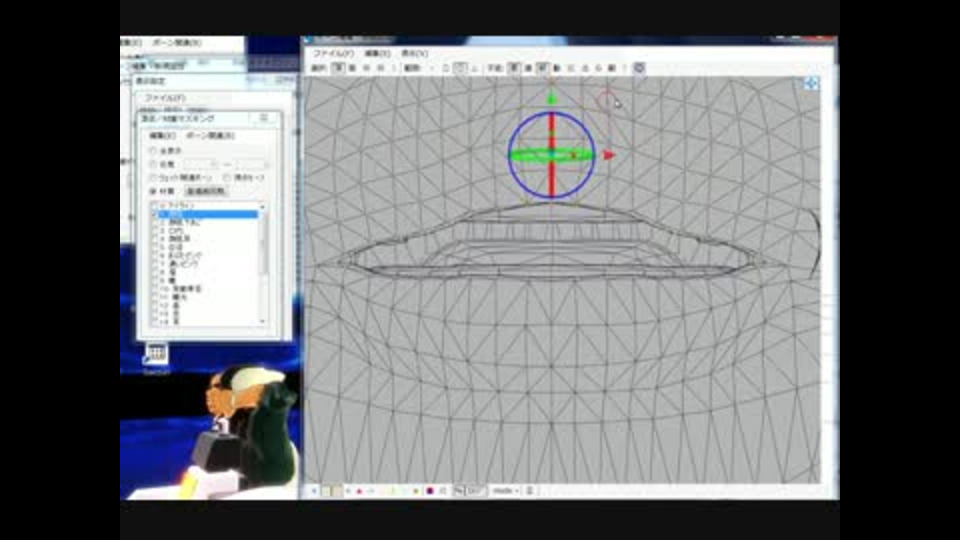This screenshot has height=540, width=960.
Task: Click the green Y-axis arrowhead of the gizmo
Action: pos(552,98)
